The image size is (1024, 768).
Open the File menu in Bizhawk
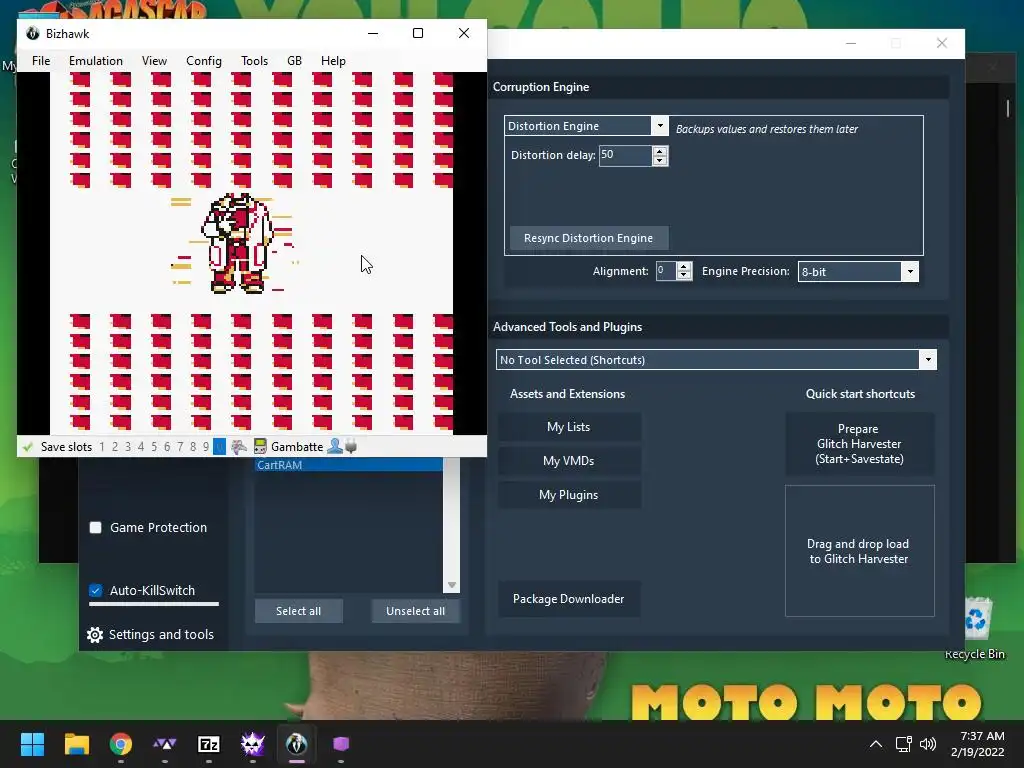(x=40, y=61)
